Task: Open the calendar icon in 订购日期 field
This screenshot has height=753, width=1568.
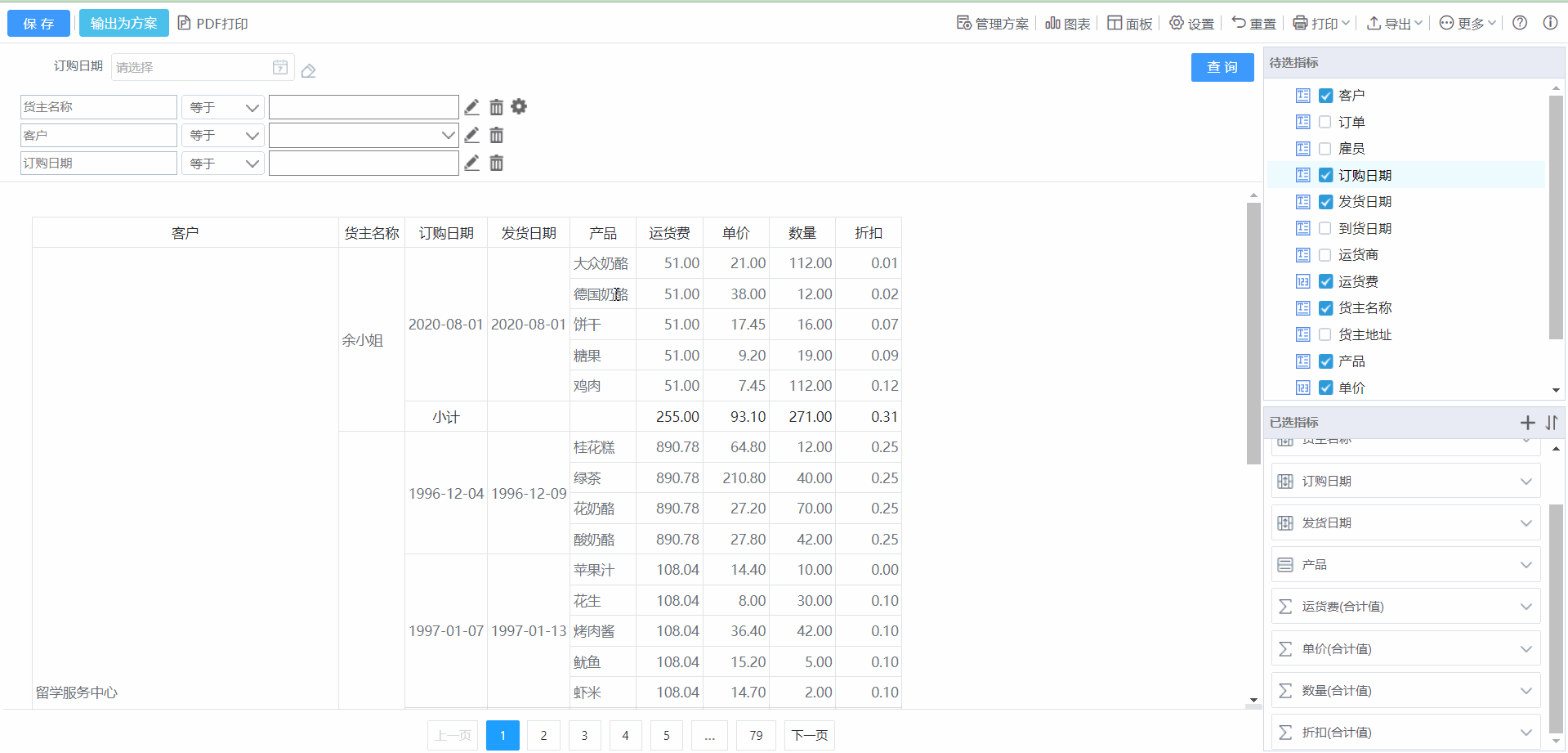Action: (280, 67)
